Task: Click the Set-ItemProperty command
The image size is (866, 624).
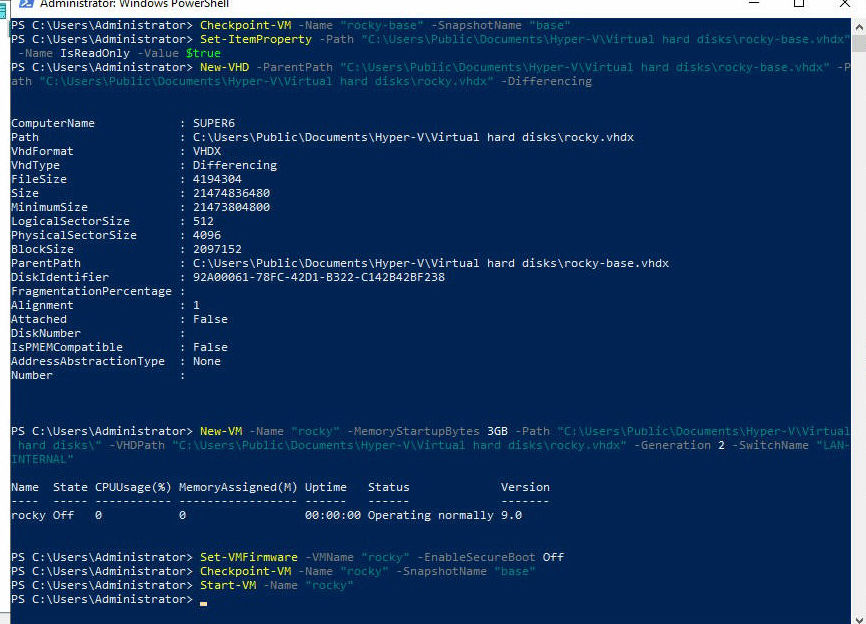Action: [x=256, y=39]
